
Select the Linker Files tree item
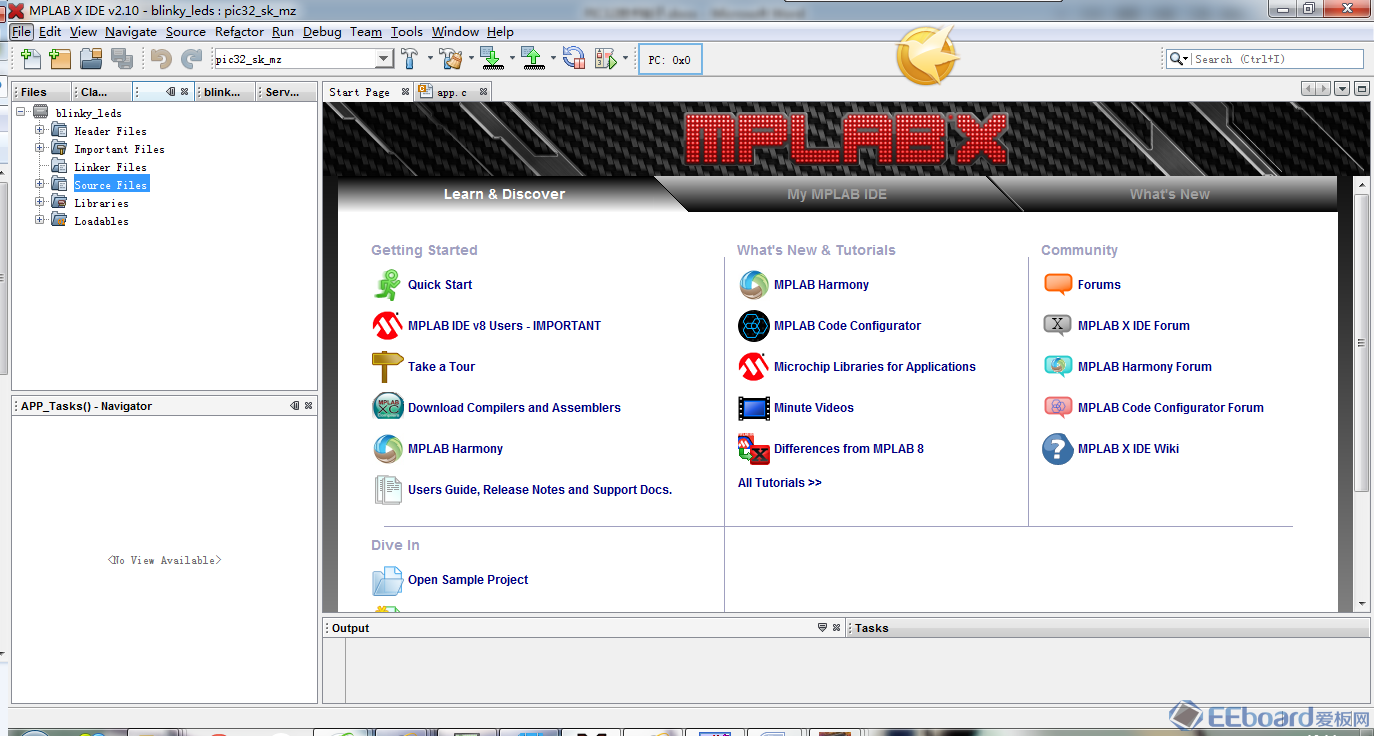click(110, 167)
